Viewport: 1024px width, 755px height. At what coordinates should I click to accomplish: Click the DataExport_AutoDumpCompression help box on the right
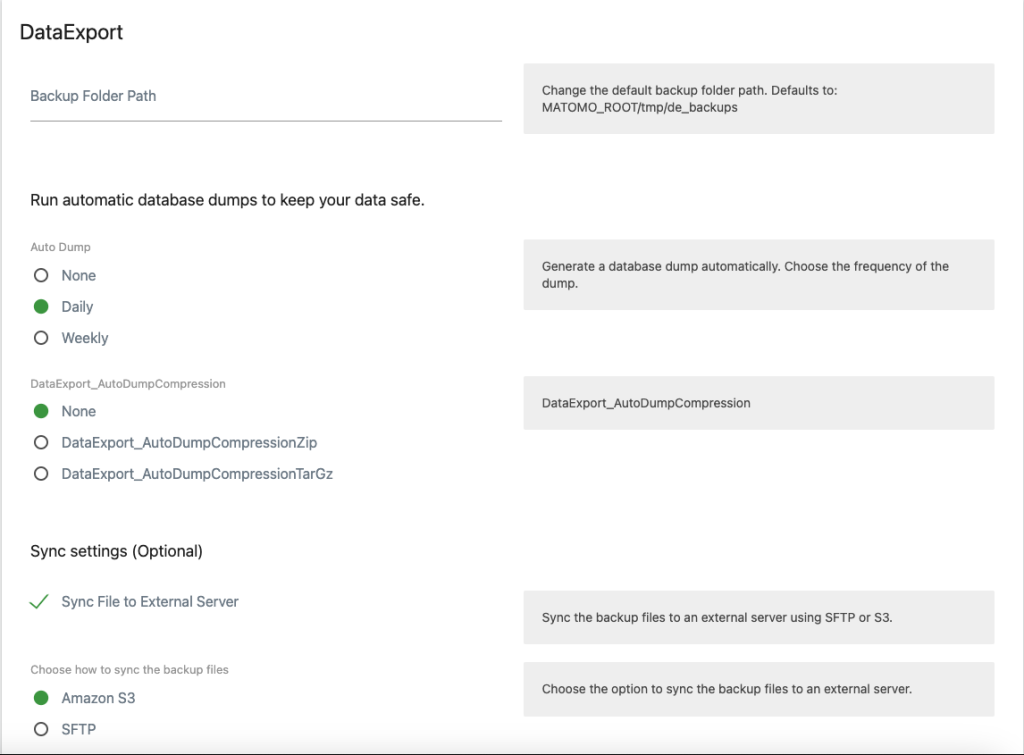pos(758,403)
